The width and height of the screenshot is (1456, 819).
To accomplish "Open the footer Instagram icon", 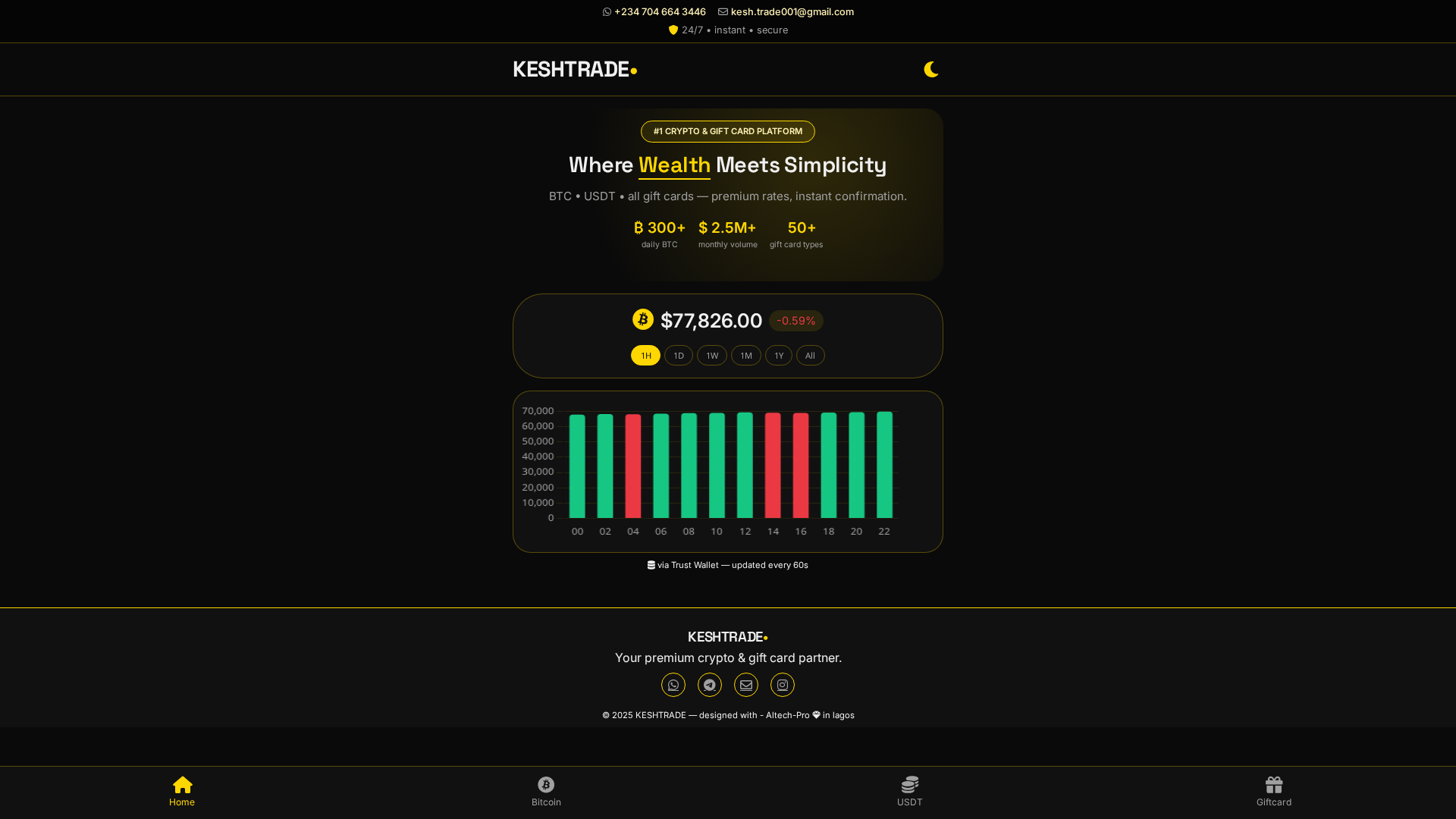I will [x=783, y=685].
